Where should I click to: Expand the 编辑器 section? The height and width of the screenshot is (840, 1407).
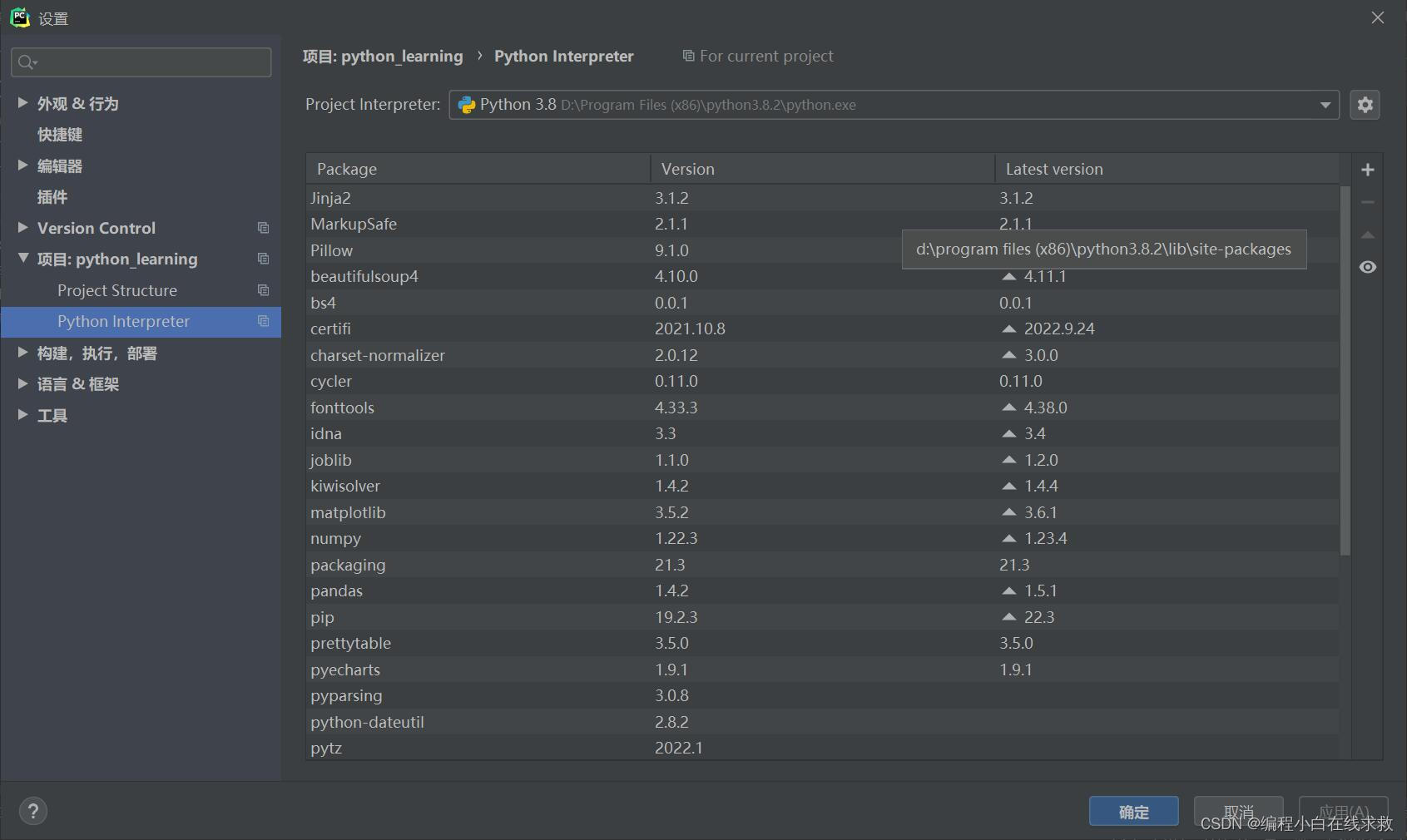coord(22,166)
